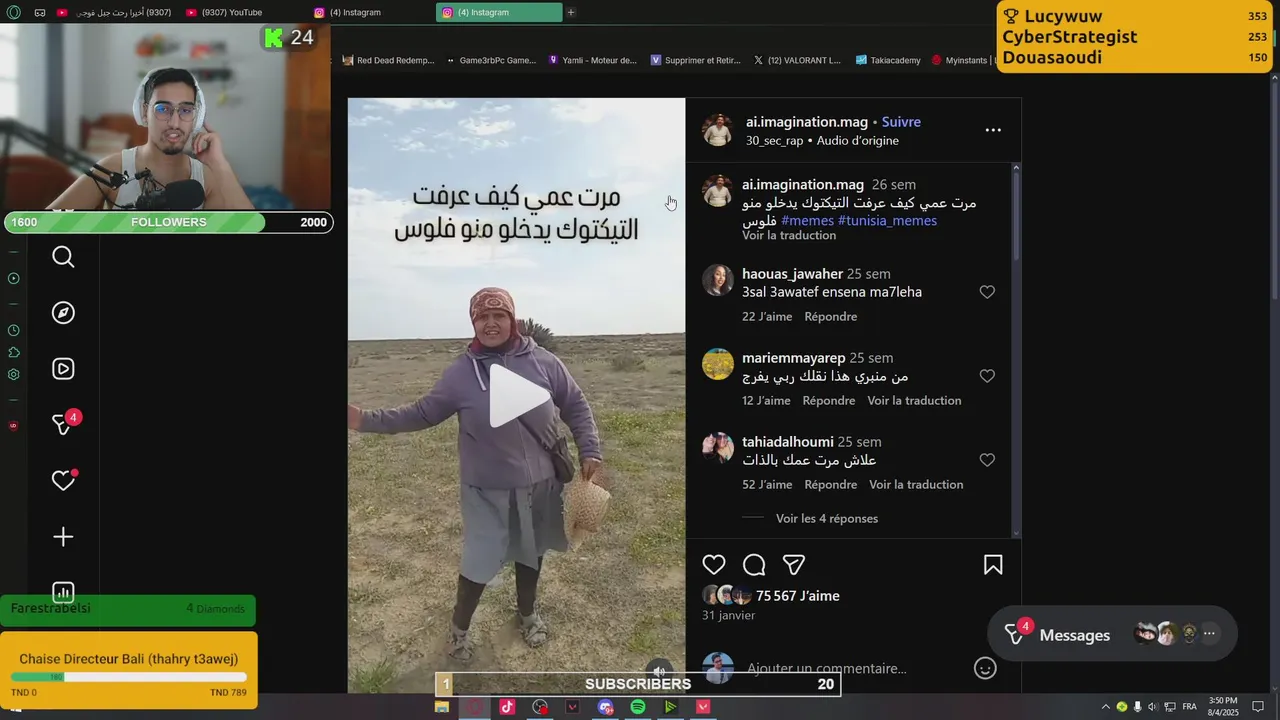This screenshot has width=1280, height=720.
Task: Open the Messages widget three-dot menu
Action: pos(1209,633)
